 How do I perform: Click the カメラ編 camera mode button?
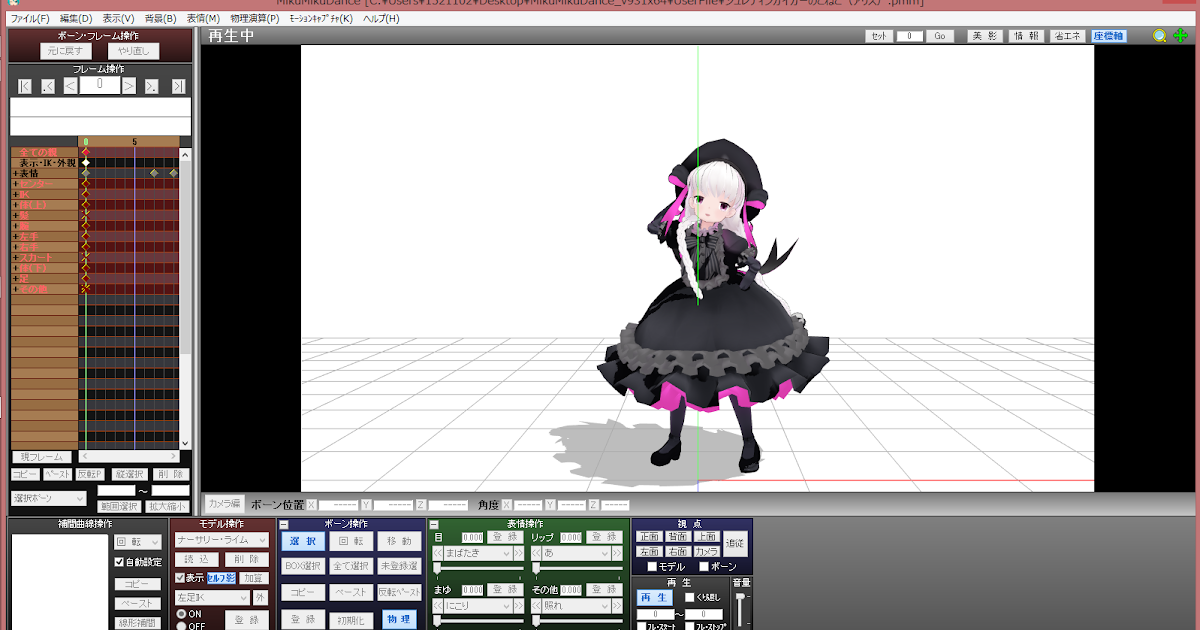(x=224, y=505)
